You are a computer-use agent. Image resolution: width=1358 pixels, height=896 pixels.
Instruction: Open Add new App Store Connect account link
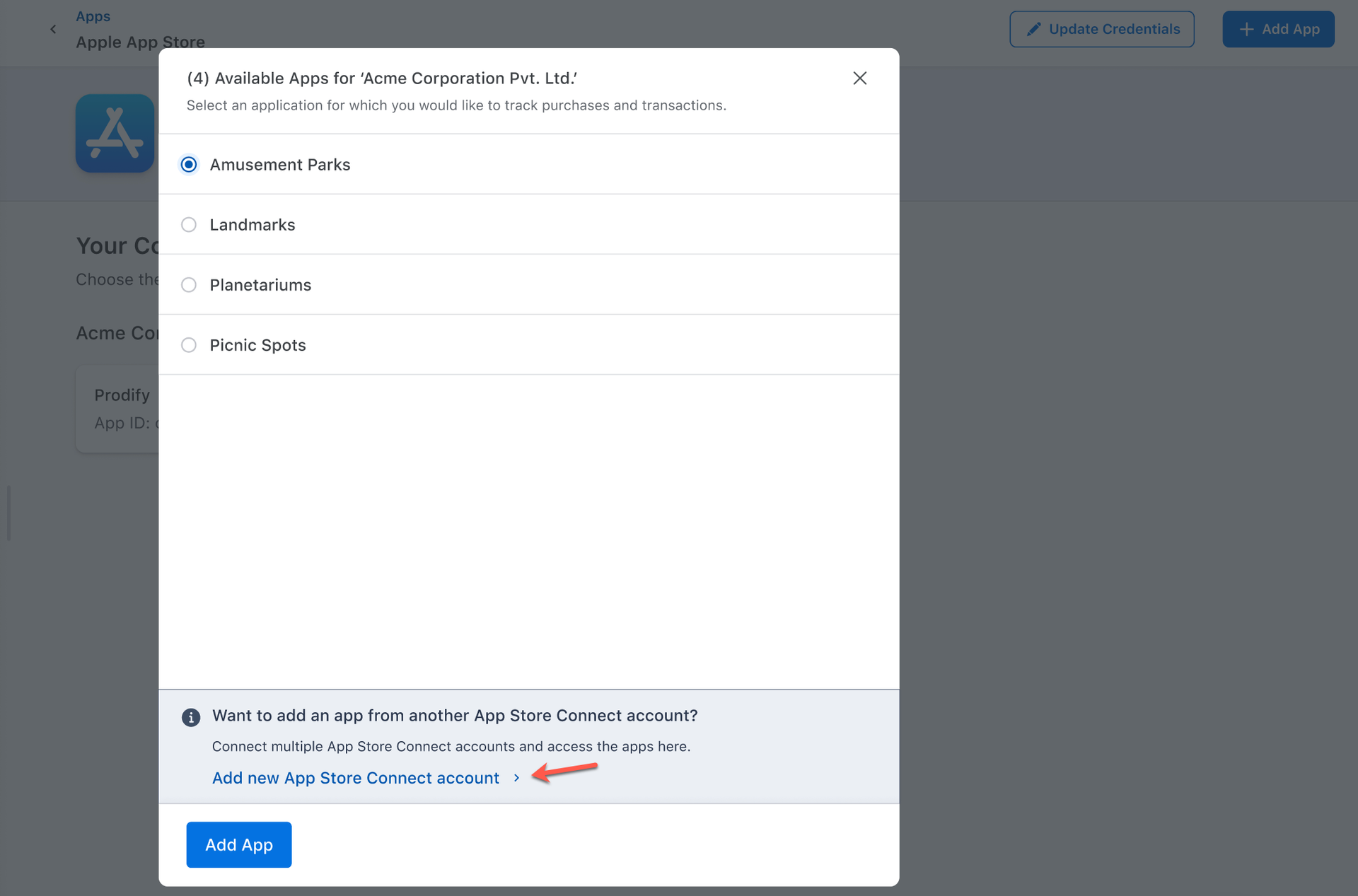click(356, 778)
